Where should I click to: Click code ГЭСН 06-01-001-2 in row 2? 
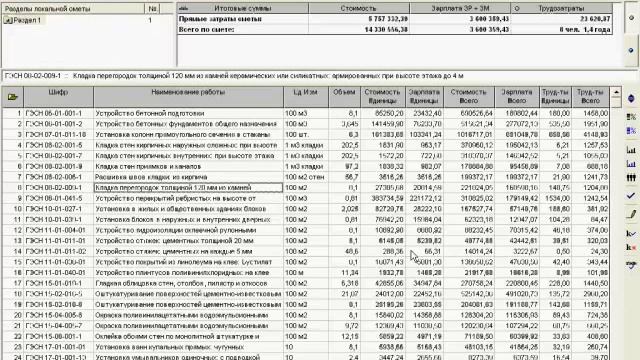[x=53, y=124]
